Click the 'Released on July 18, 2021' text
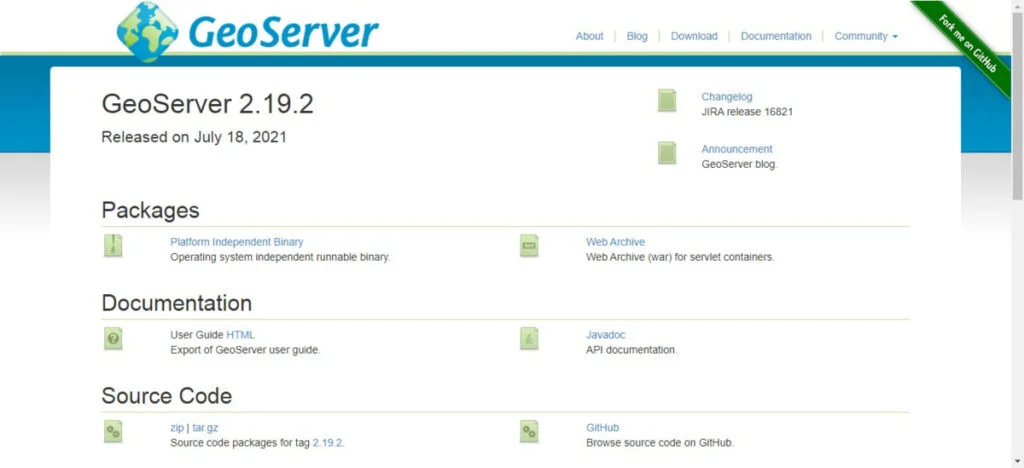 click(194, 137)
